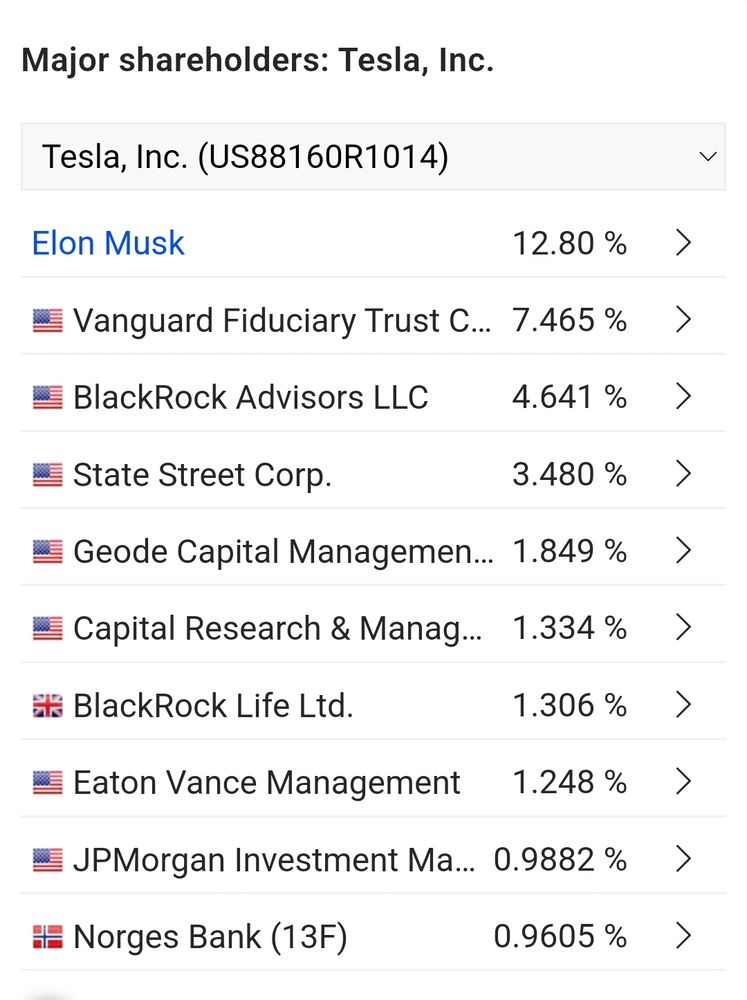This screenshot has height=1000, width=747.
Task: Open State Street Corp. details chevron
Action: pyautogui.click(x=683, y=474)
